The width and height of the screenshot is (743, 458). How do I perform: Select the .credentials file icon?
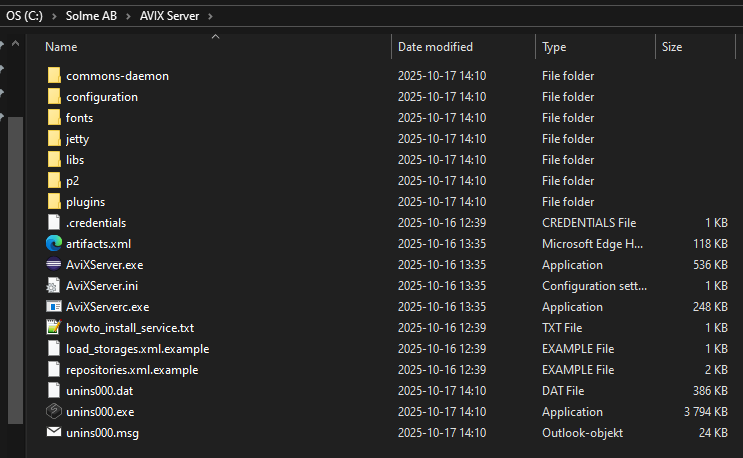click(54, 223)
